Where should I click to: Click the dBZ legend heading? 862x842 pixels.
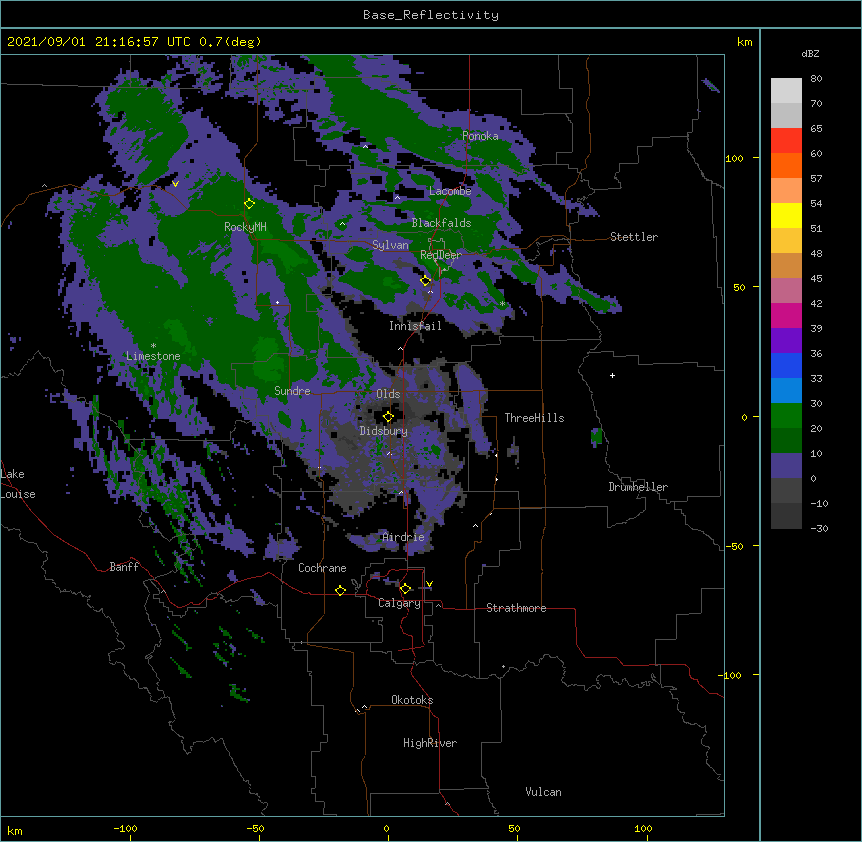(810, 53)
